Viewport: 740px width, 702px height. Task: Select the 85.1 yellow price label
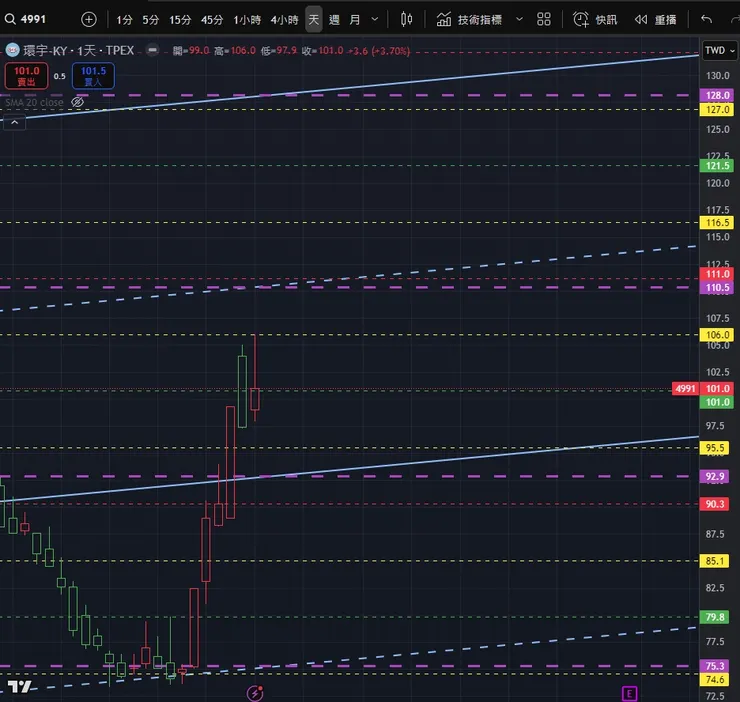click(x=715, y=561)
